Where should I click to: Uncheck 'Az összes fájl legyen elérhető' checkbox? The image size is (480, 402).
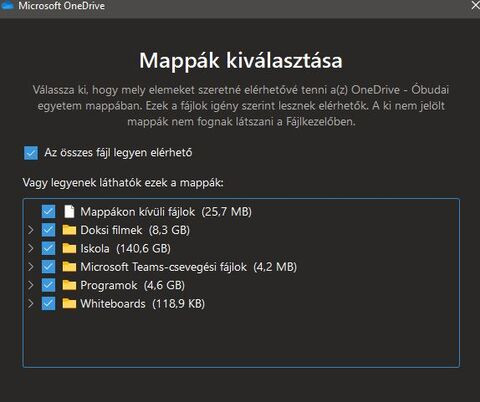coord(31,153)
